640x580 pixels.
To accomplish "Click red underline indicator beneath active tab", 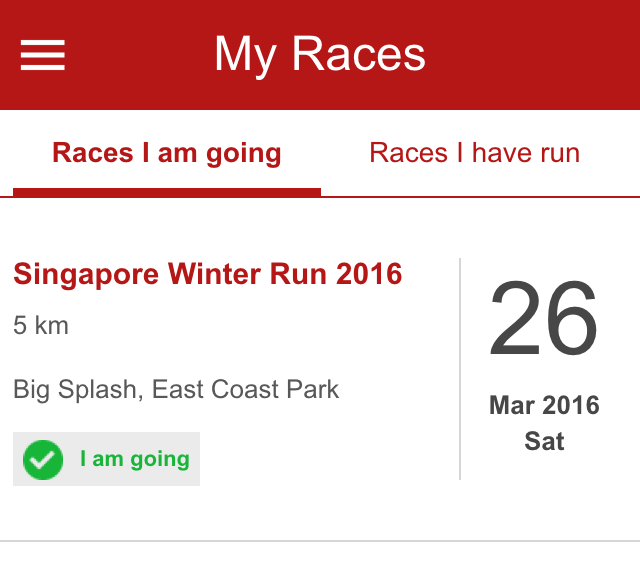I will (x=167, y=191).
